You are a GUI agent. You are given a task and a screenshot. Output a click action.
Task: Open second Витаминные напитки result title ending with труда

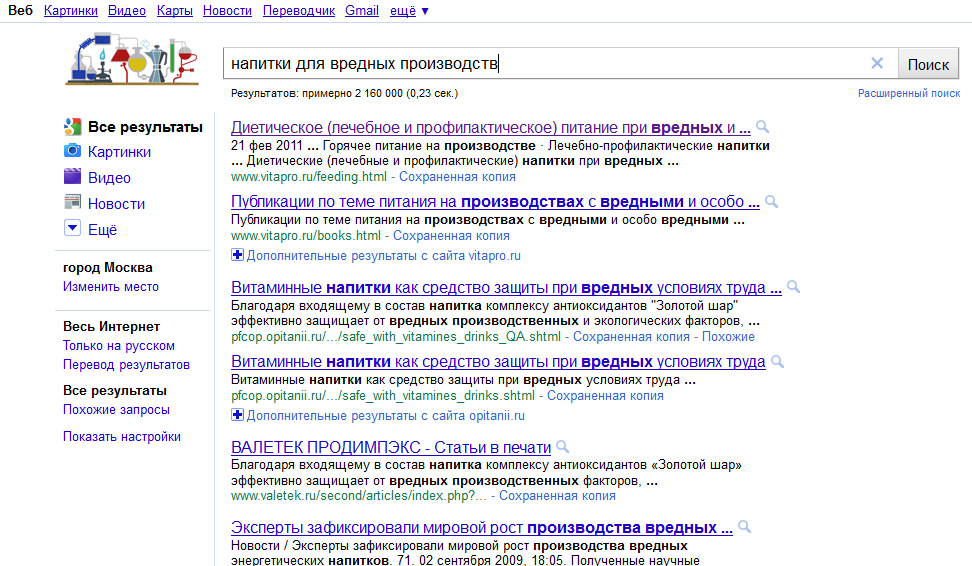click(x=498, y=361)
